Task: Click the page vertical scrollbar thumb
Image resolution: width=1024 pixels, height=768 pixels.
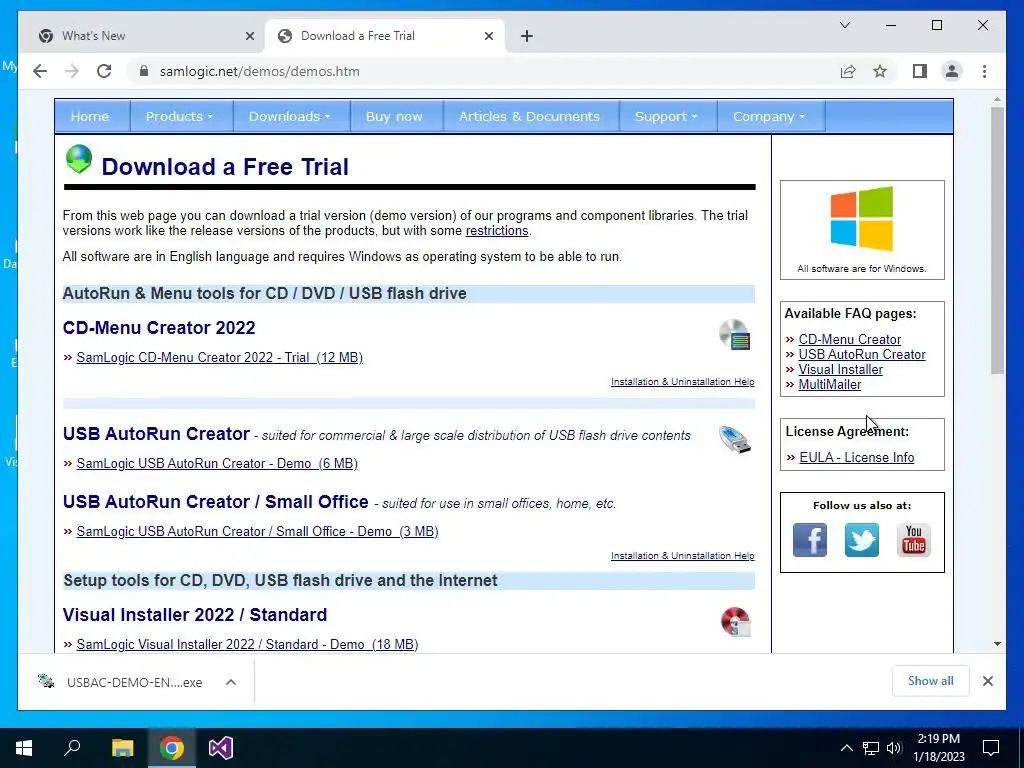Action: tap(997, 240)
